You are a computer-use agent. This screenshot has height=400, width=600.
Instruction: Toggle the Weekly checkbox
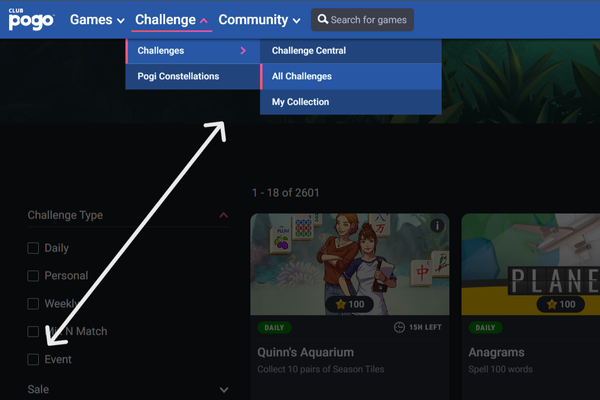point(33,304)
